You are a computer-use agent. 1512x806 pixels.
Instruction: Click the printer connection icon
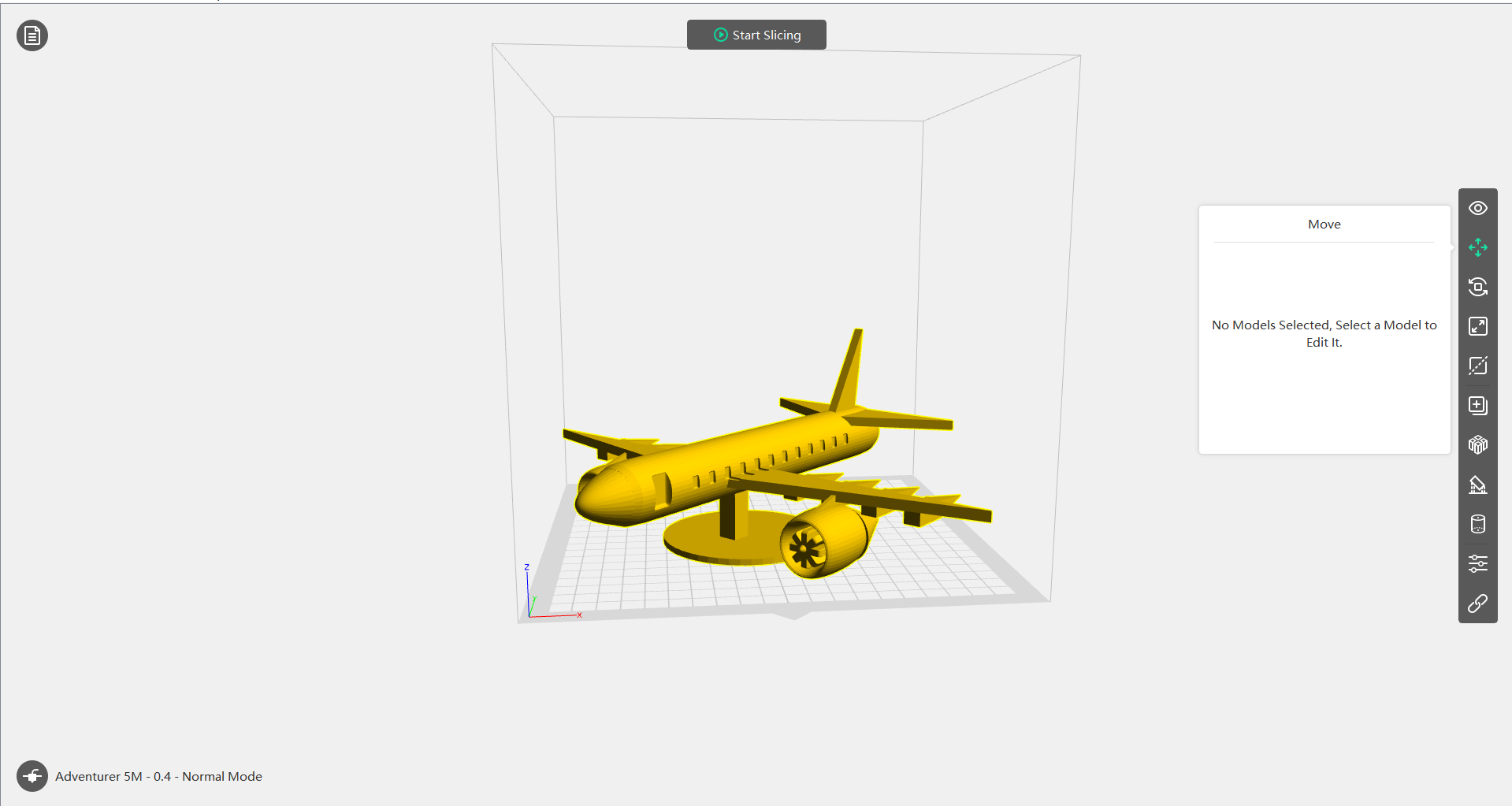click(x=32, y=776)
